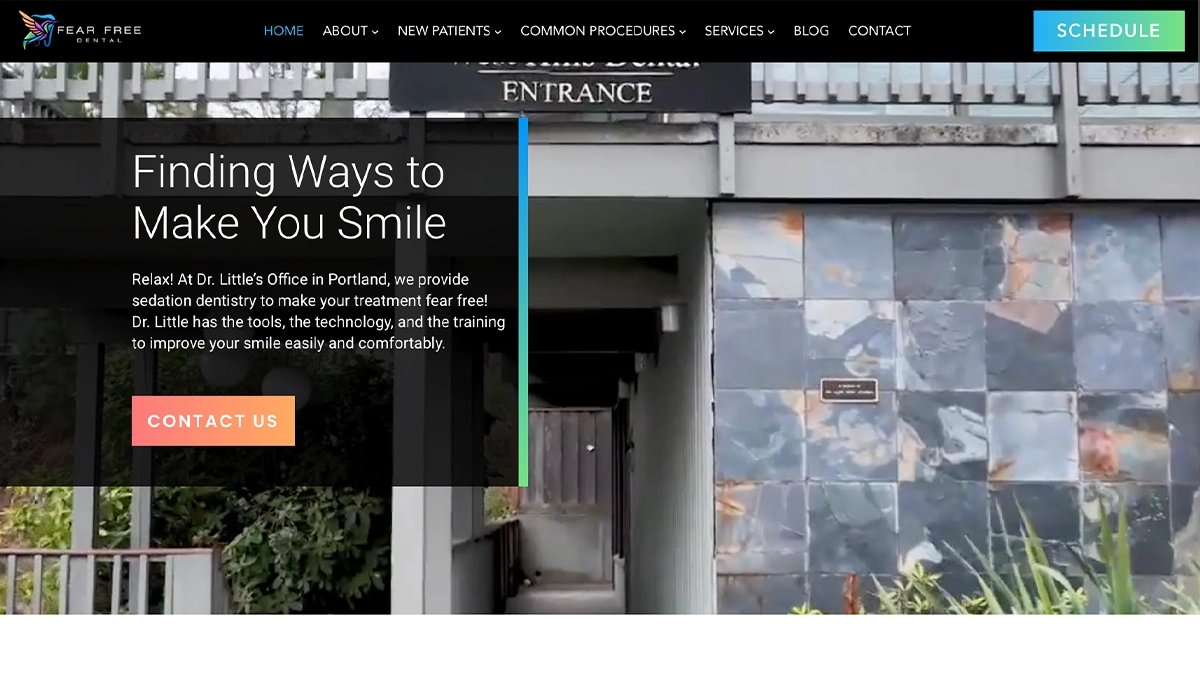Click the orange CONTACT US button
The height and width of the screenshot is (675, 1200).
[x=213, y=421]
